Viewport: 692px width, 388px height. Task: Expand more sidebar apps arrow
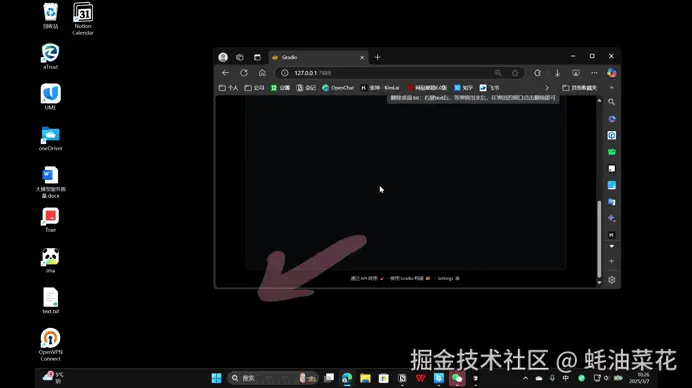[611, 246]
